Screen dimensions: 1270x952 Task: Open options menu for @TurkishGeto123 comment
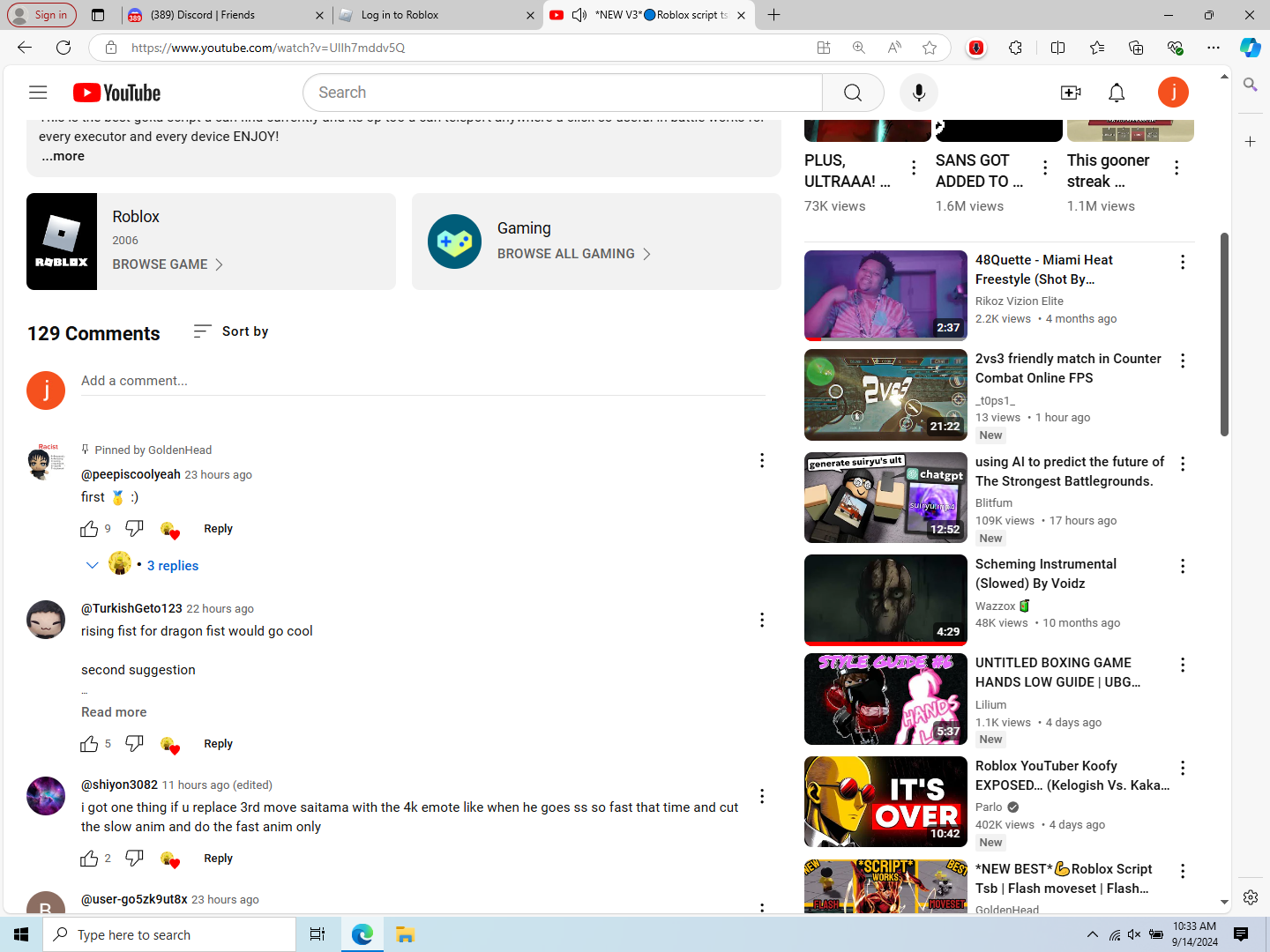762,620
